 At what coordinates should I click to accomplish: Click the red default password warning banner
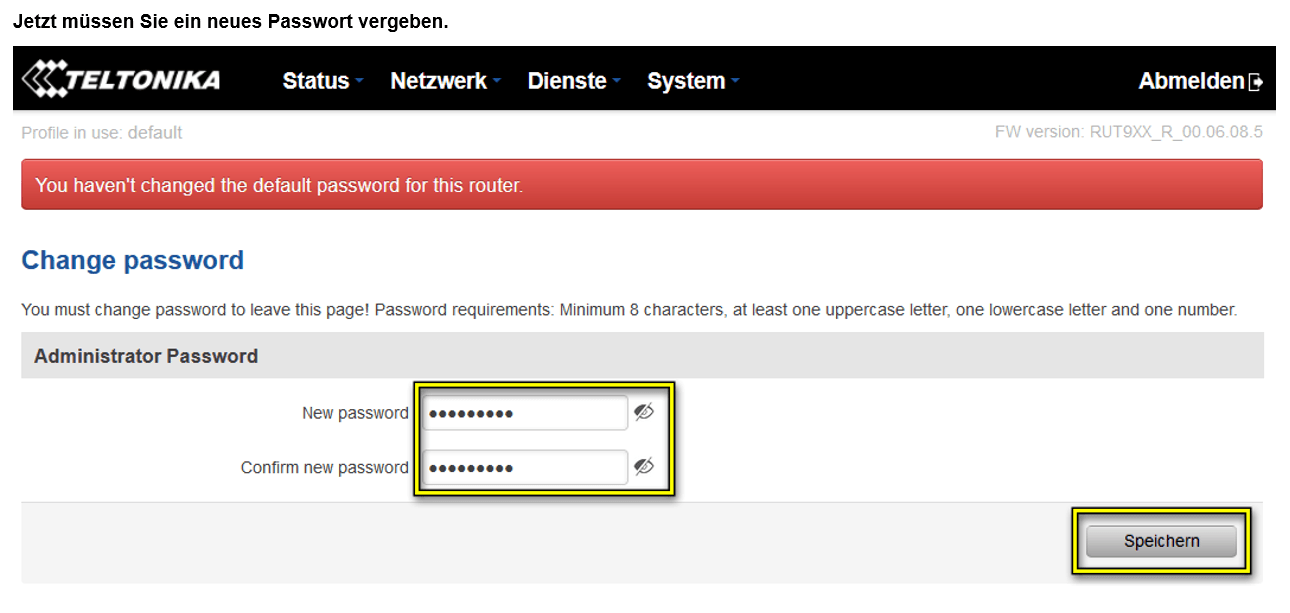pos(641,185)
